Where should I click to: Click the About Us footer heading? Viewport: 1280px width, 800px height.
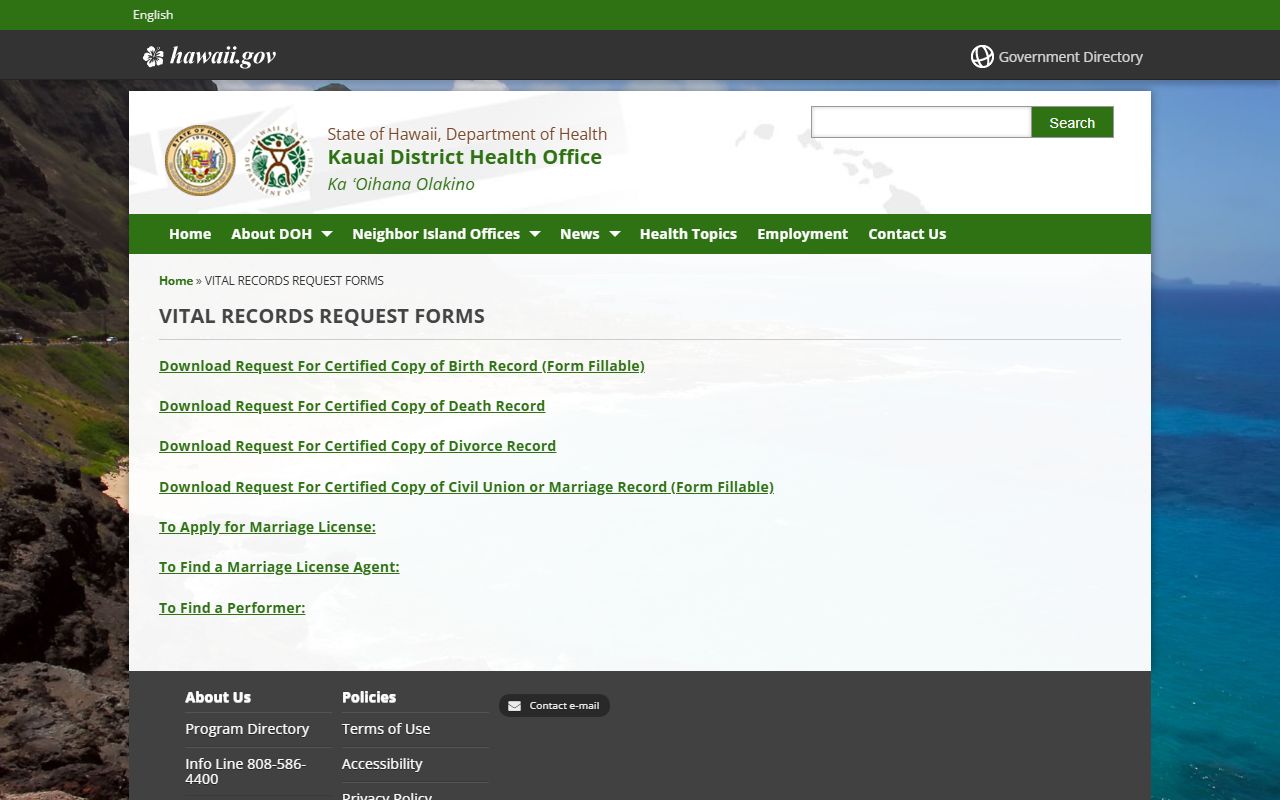pyautogui.click(x=218, y=697)
